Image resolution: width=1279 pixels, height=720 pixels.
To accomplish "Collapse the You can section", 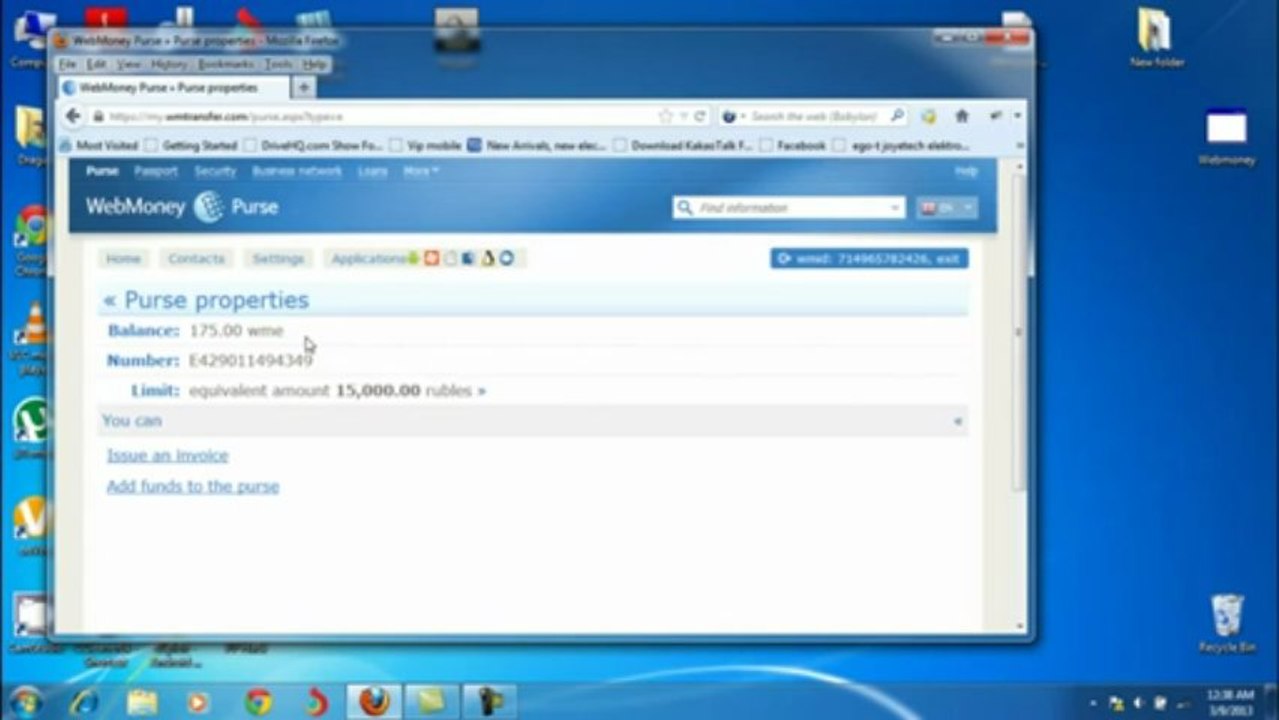I will (x=957, y=421).
